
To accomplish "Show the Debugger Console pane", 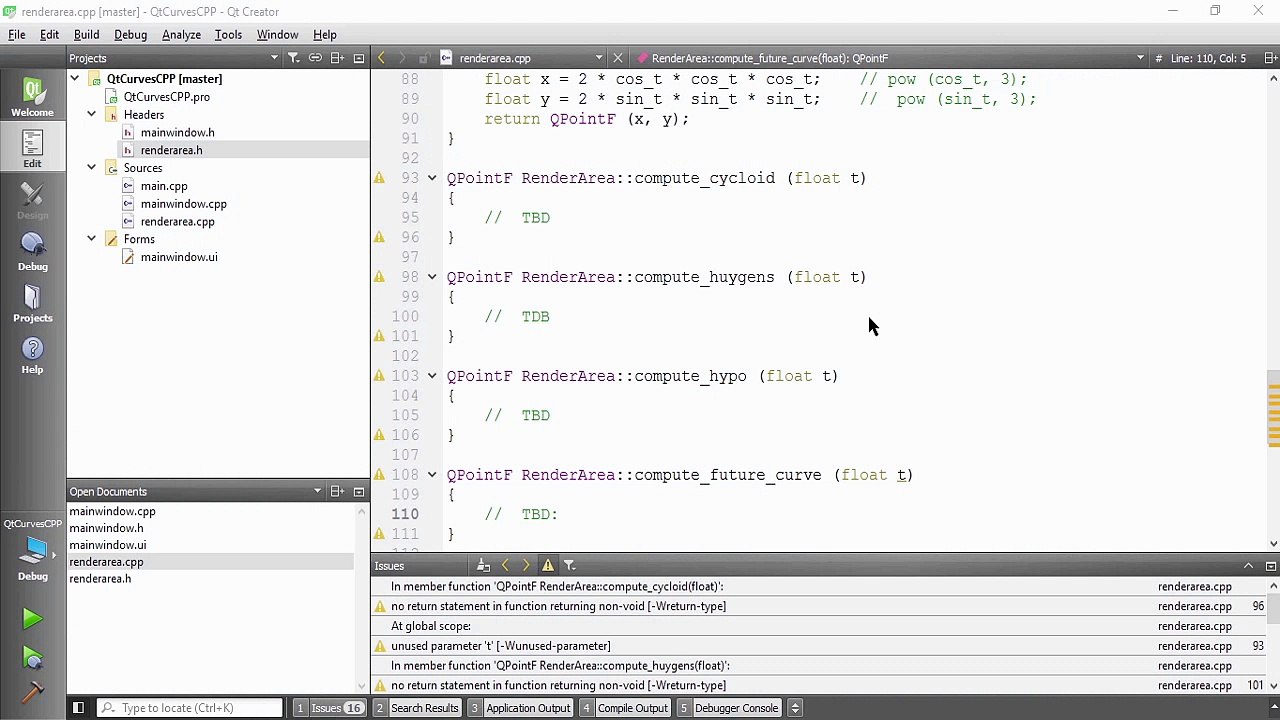I will tap(729, 708).
